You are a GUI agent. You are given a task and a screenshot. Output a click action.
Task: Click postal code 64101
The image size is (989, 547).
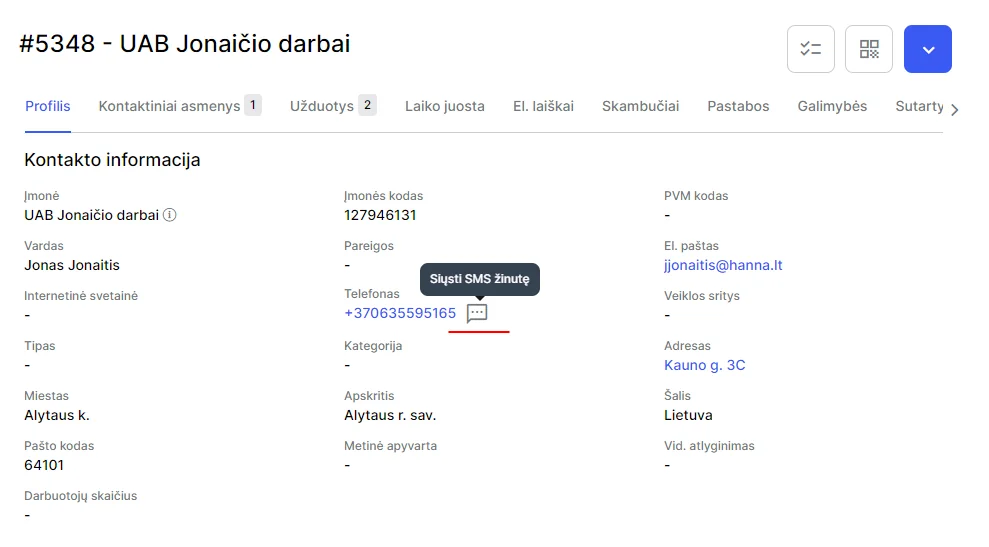[44, 465]
